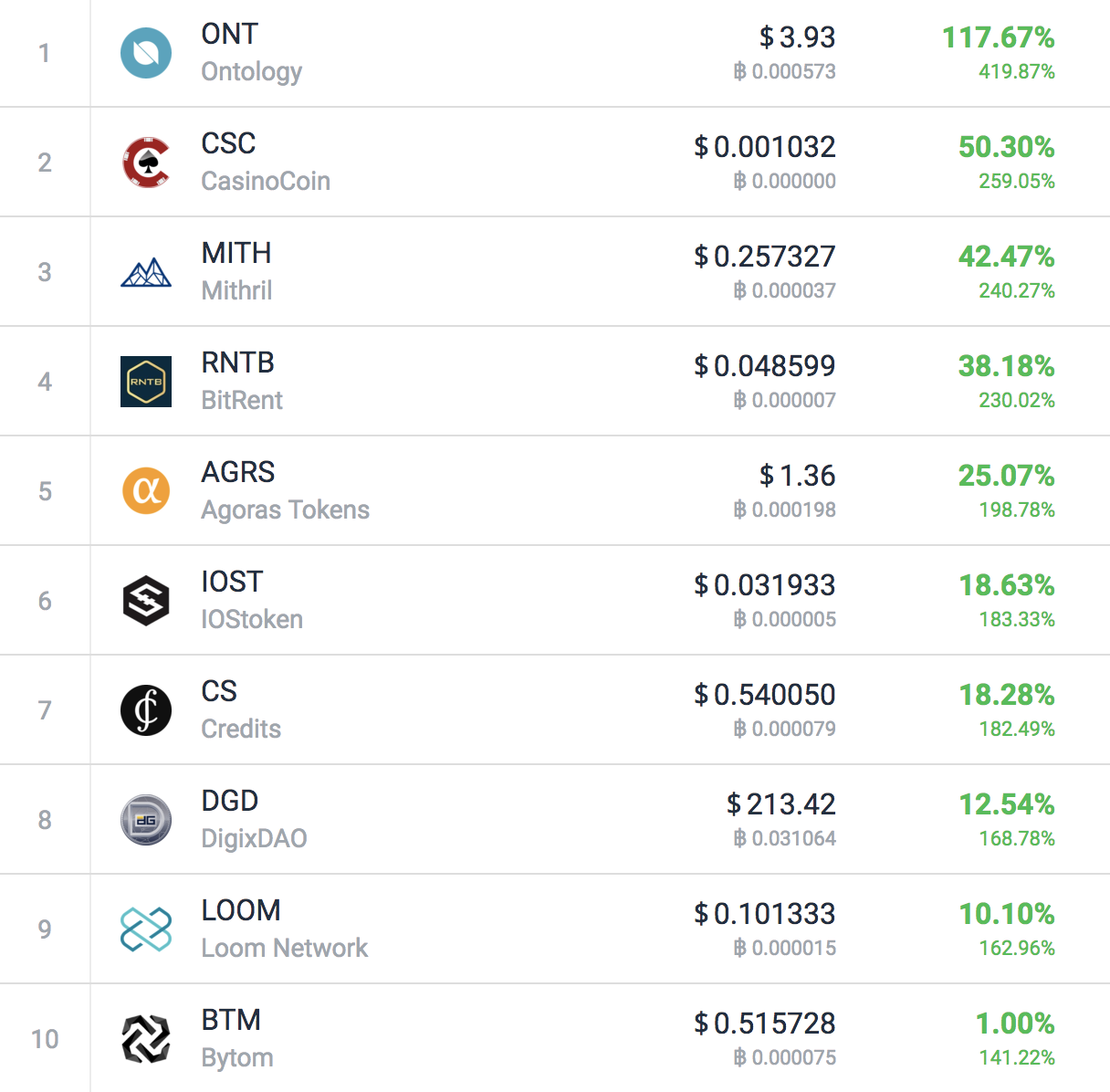
Task: Open the ONT ticker link
Action: point(230,34)
